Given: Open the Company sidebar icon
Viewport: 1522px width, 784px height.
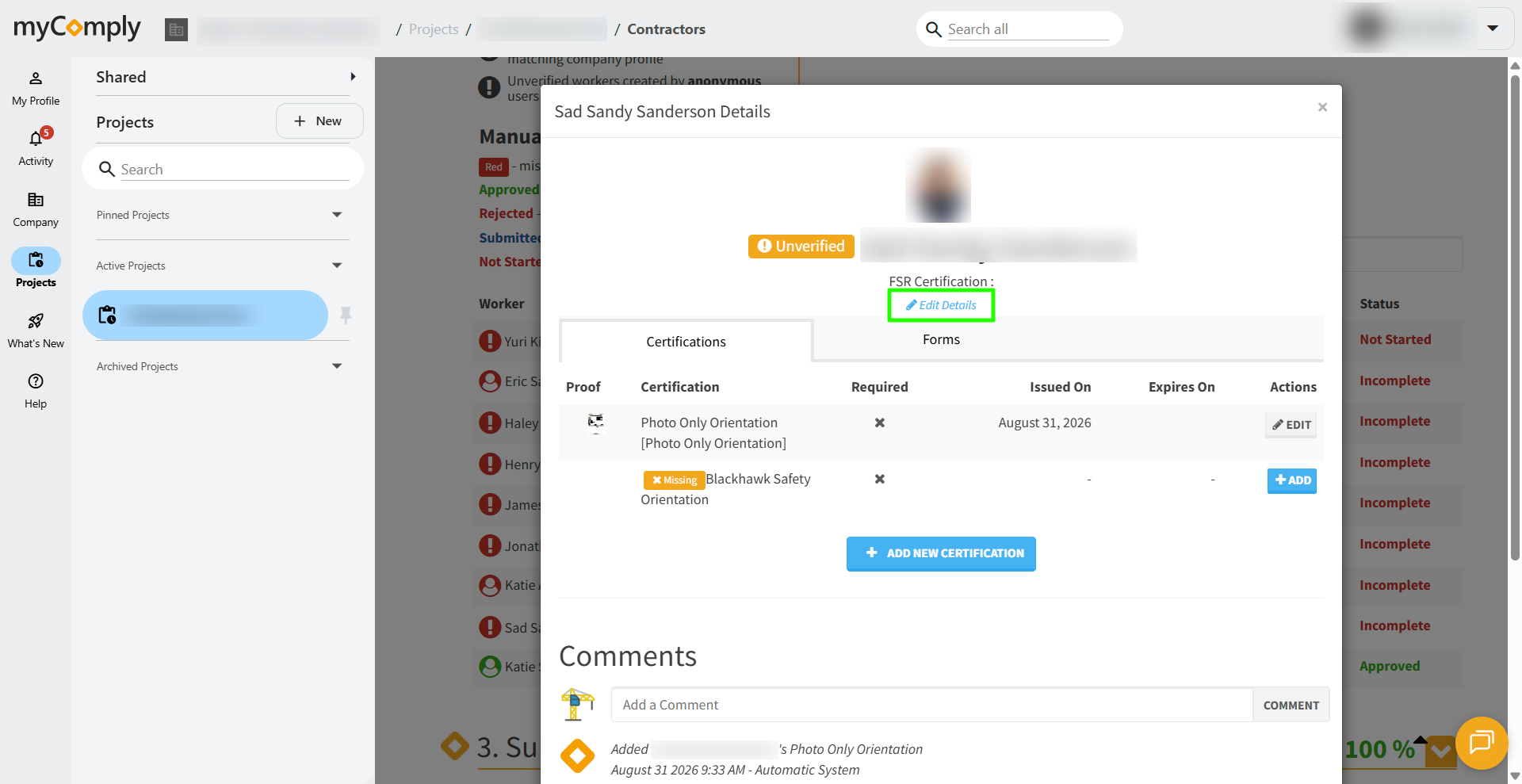Looking at the screenshot, I should (x=36, y=209).
